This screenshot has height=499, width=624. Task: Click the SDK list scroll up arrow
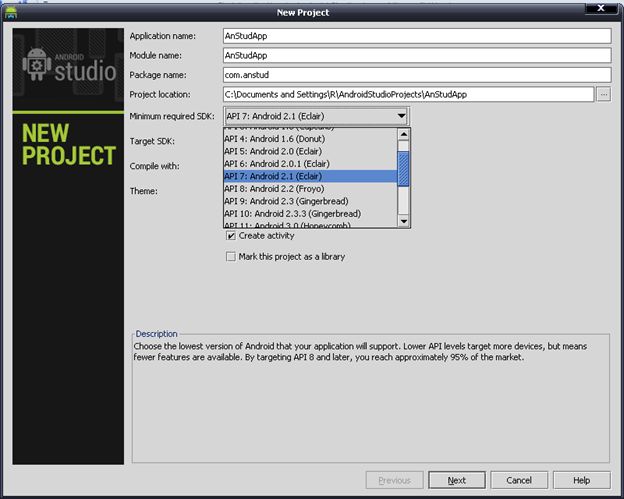pos(404,134)
